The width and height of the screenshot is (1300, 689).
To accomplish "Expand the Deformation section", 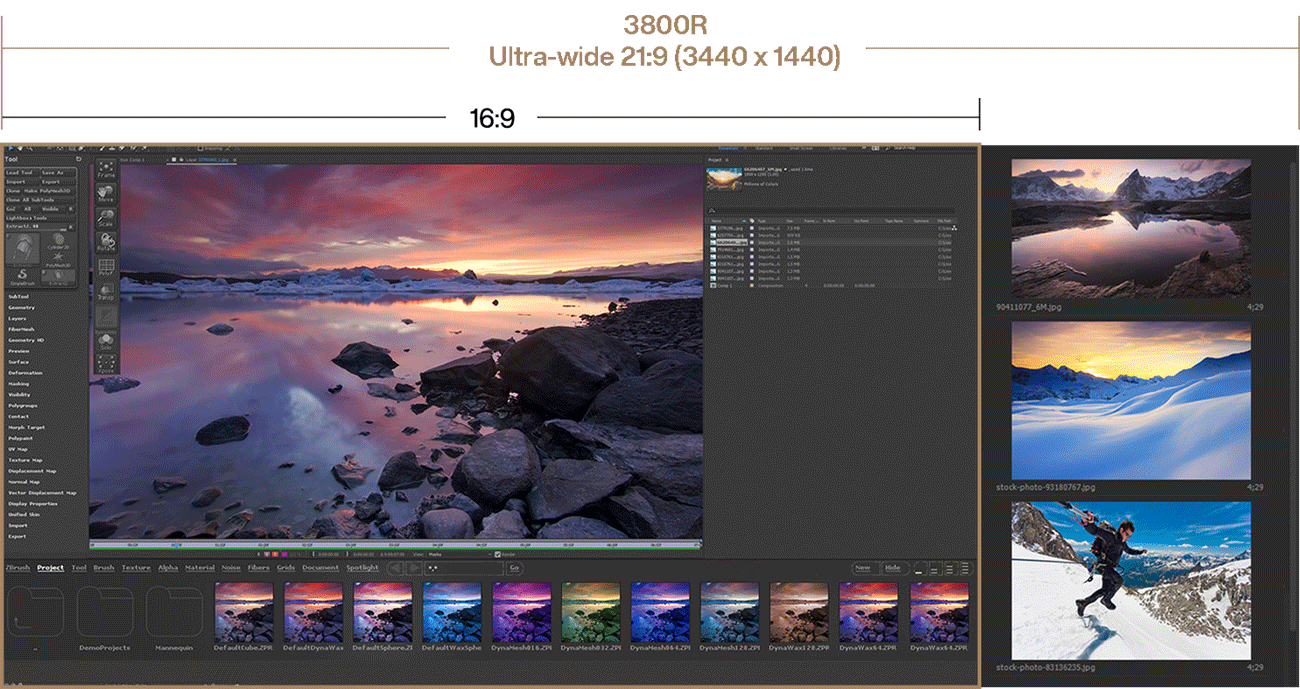I will (25, 373).
